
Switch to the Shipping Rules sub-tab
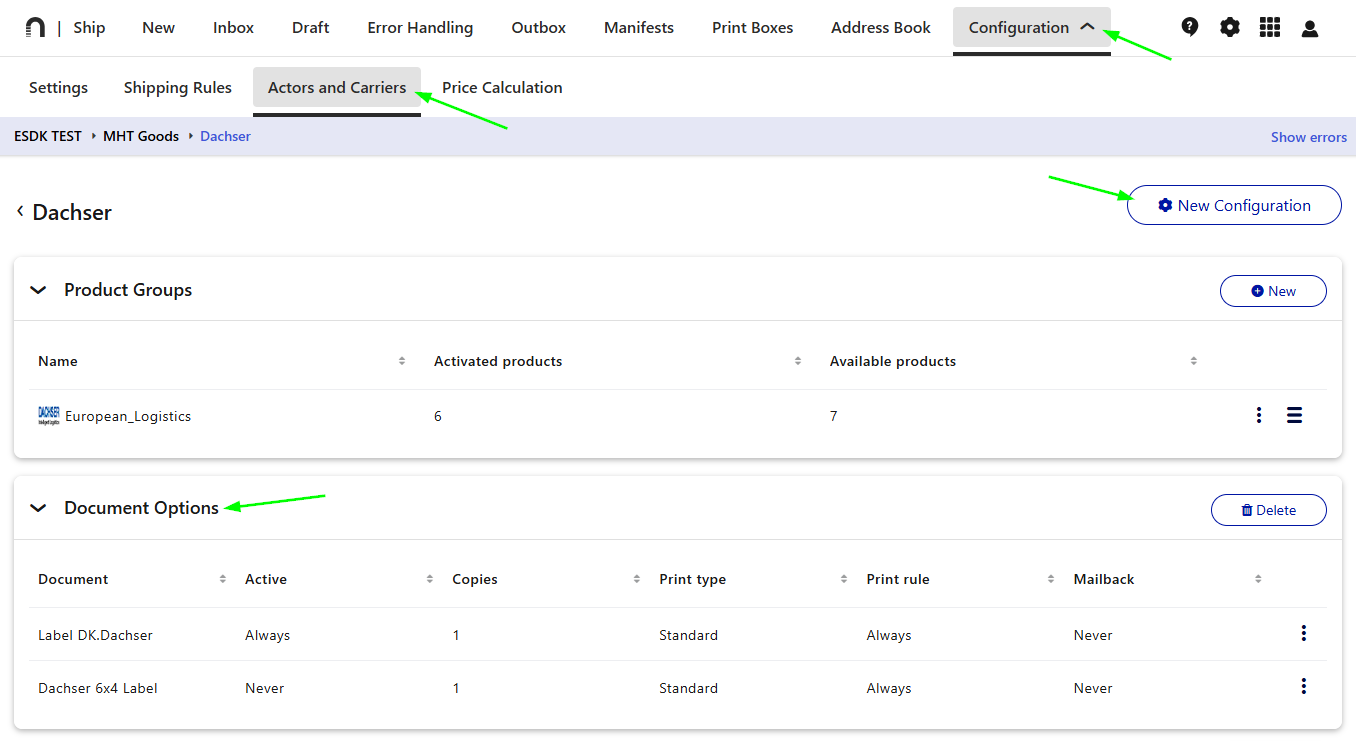pyautogui.click(x=178, y=88)
